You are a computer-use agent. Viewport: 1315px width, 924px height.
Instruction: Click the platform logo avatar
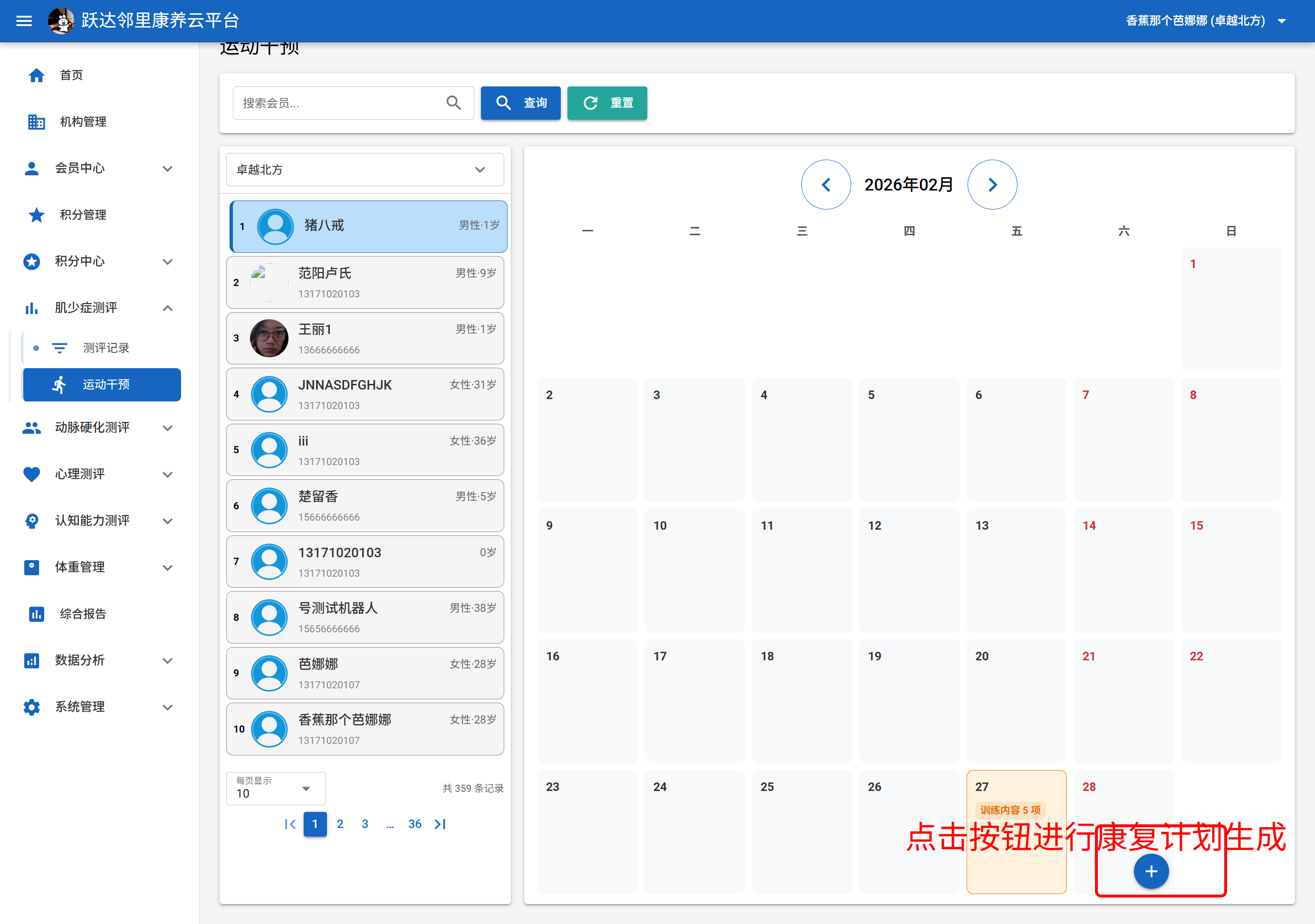click(61, 21)
